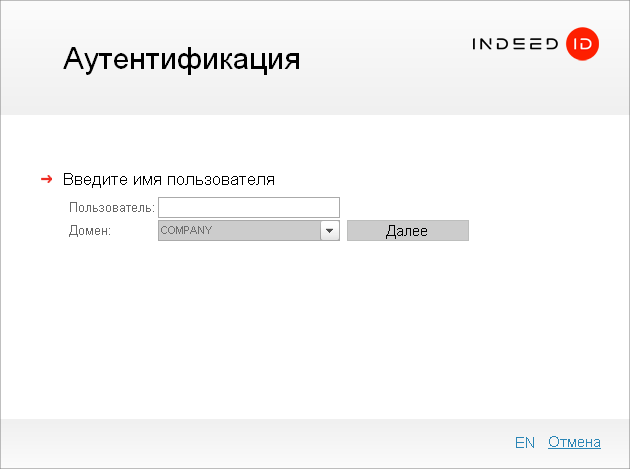Click the red arrow beside the prompt
The height and width of the screenshot is (469, 630).
pos(46,179)
